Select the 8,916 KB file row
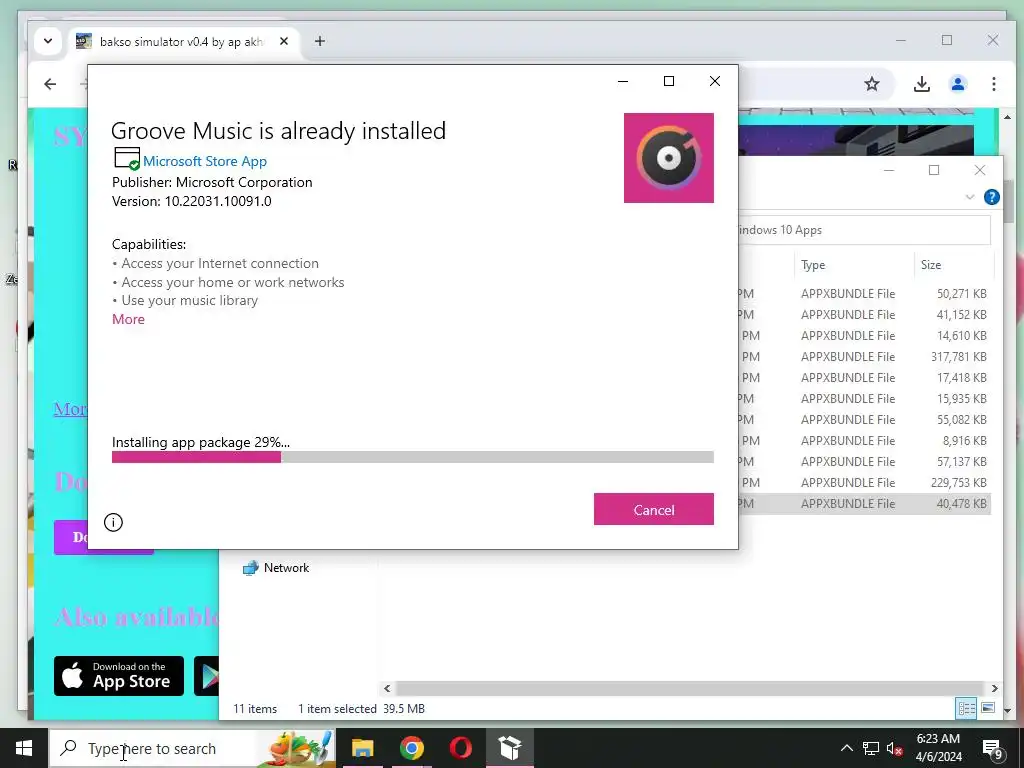The height and width of the screenshot is (768, 1024). click(863, 441)
